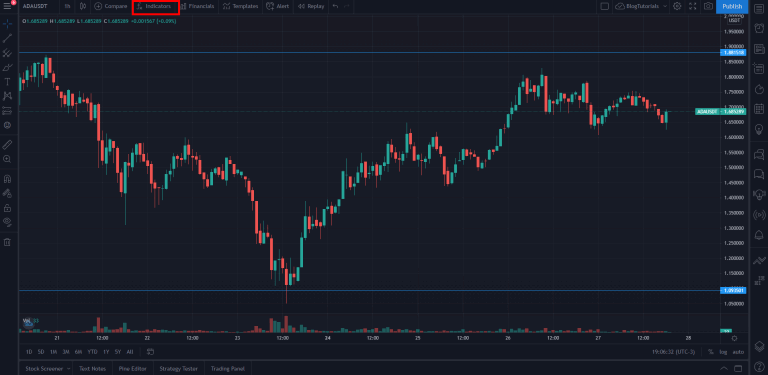This screenshot has width=768, height=375.
Task: Click the trash remove drawings icon
Action: (x=7, y=242)
